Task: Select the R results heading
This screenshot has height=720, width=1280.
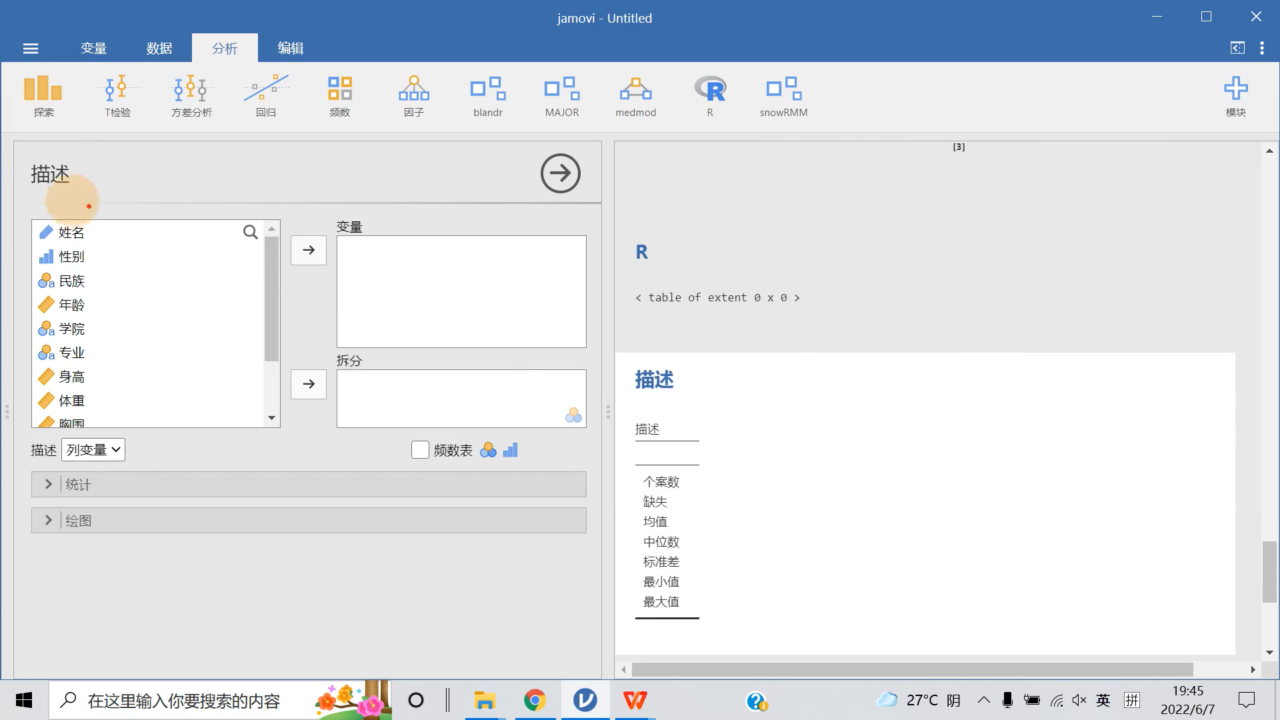Action: pyautogui.click(x=642, y=252)
